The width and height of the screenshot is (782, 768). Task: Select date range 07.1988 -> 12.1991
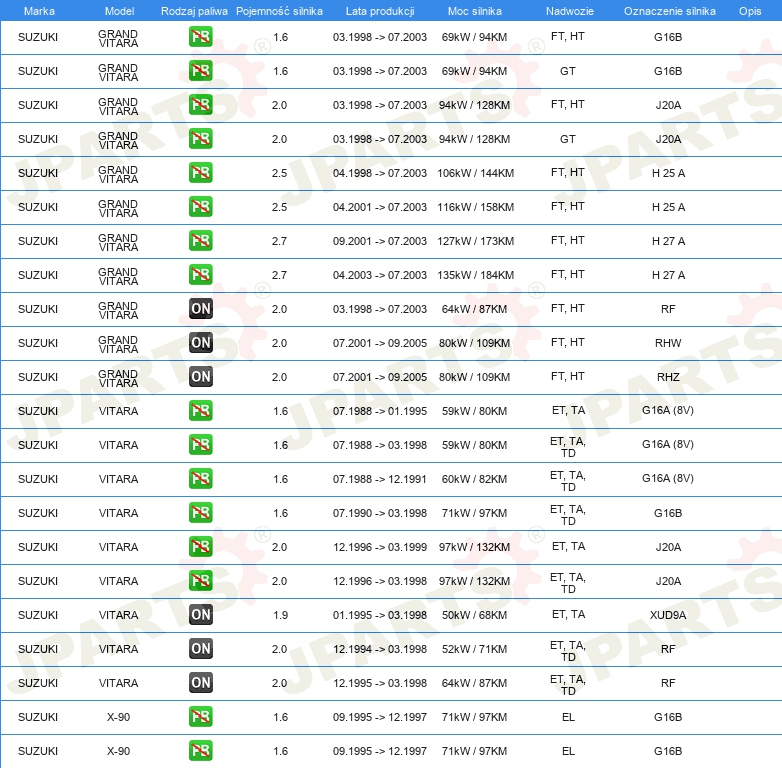(x=380, y=479)
